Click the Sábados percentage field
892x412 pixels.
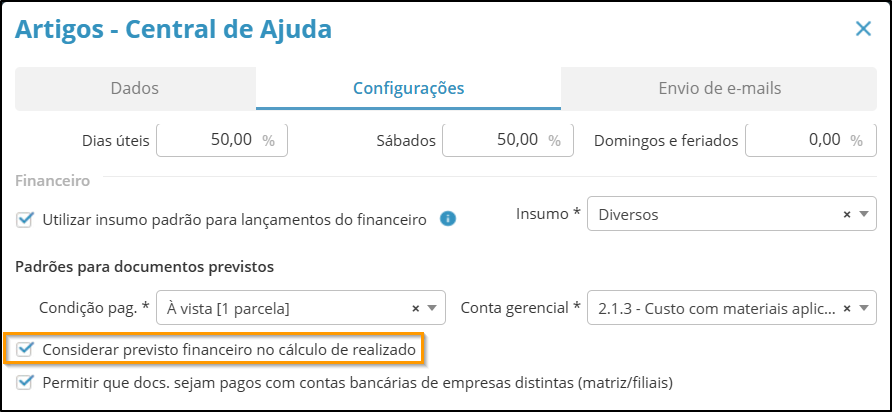(507, 141)
